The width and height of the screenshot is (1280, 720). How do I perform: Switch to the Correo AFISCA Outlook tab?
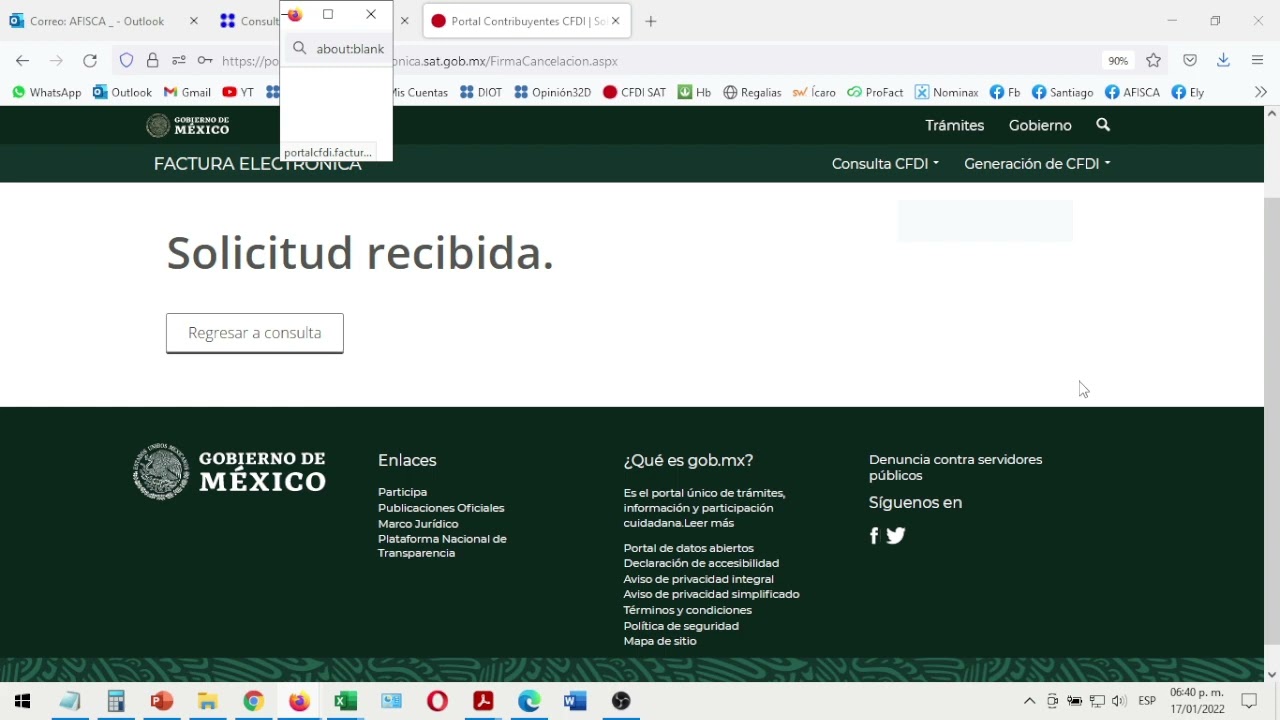(x=97, y=21)
